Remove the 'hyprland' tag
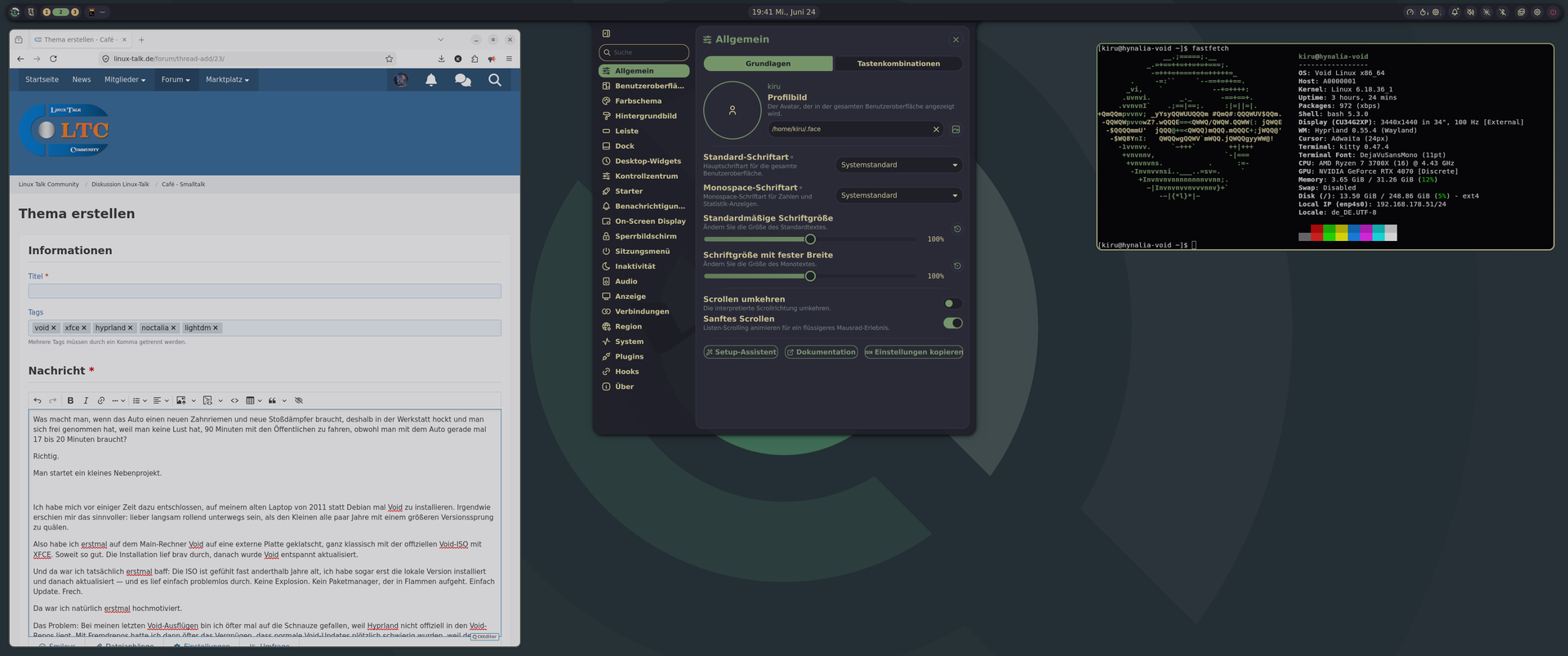Image resolution: width=1568 pixels, height=656 pixels. coord(131,328)
